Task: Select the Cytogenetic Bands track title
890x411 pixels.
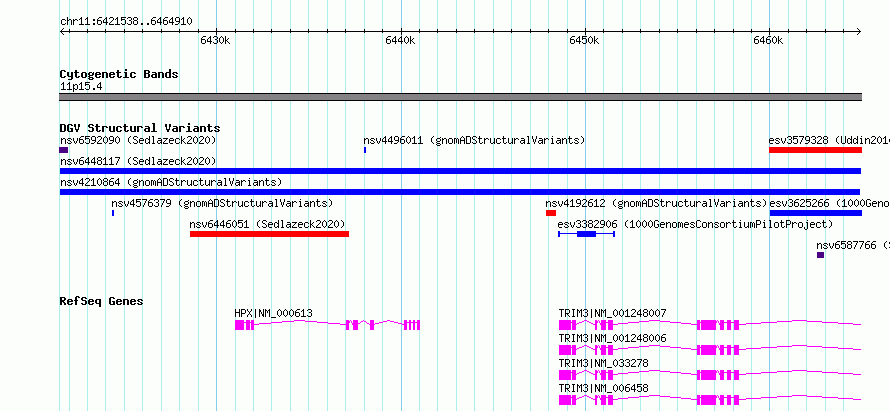Action: pos(119,74)
